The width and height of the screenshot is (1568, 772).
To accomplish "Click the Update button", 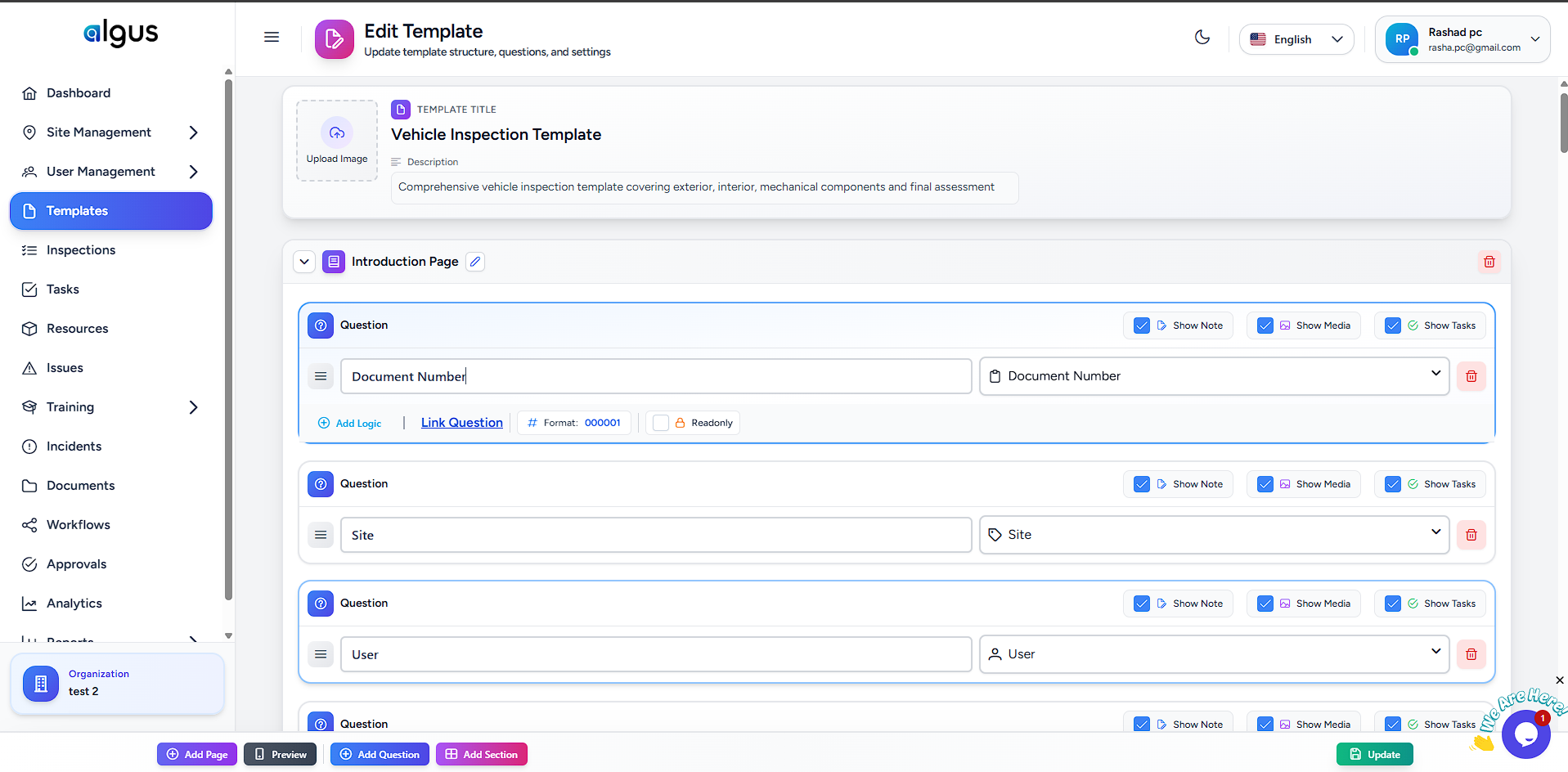I will (x=1374, y=753).
